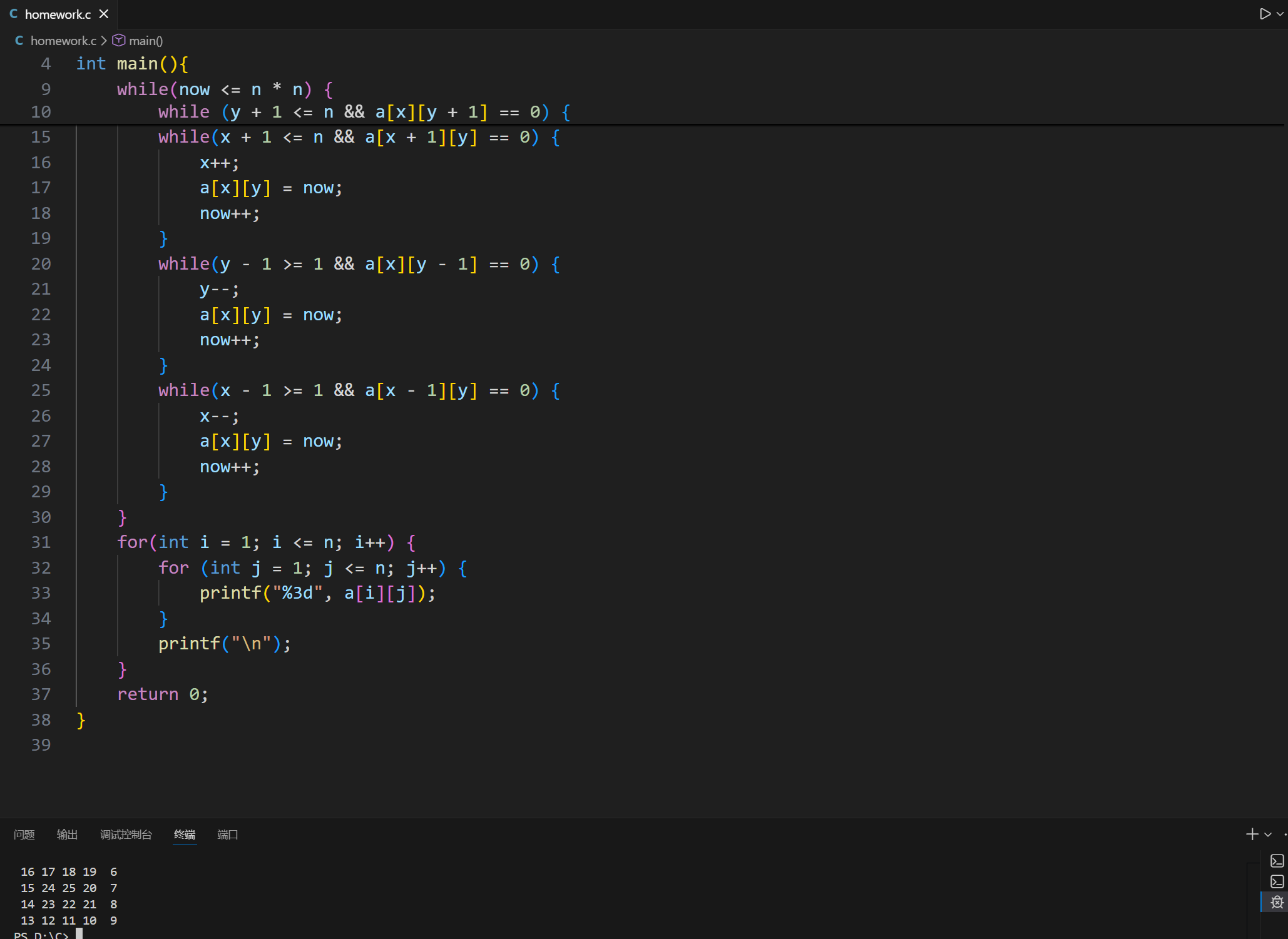Open the 端口 panel tab
Viewport: 1288px width, 939px height.
[x=227, y=835]
